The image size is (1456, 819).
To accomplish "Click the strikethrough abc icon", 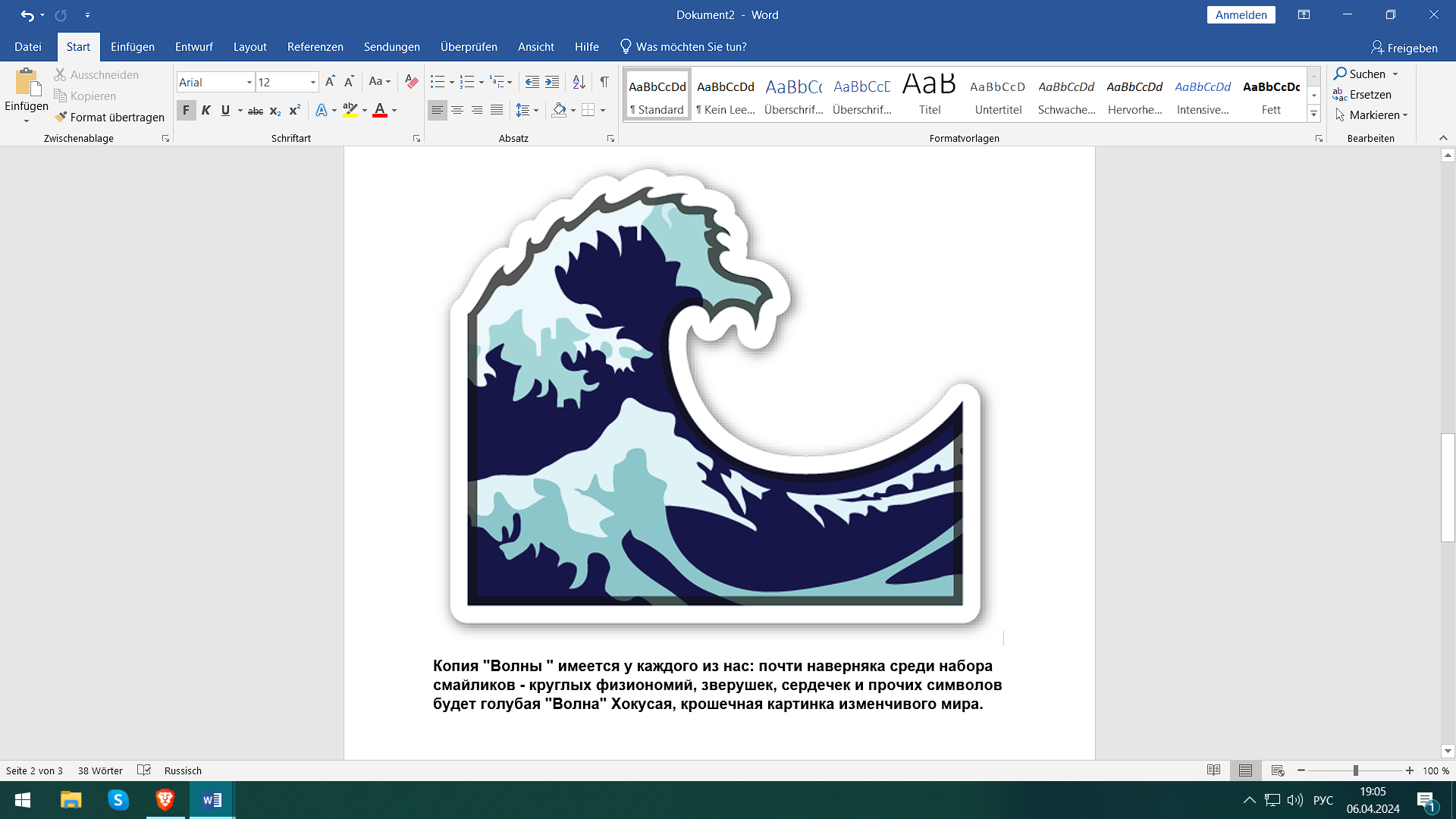I will pos(256,111).
